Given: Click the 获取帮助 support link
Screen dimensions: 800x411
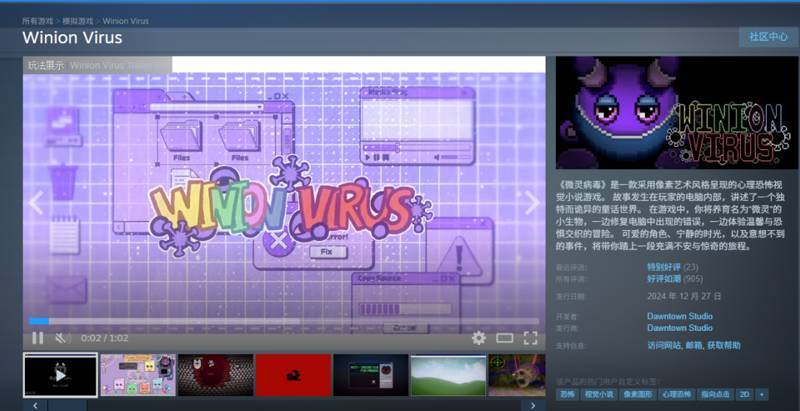Looking at the screenshot, I should click(723, 346).
